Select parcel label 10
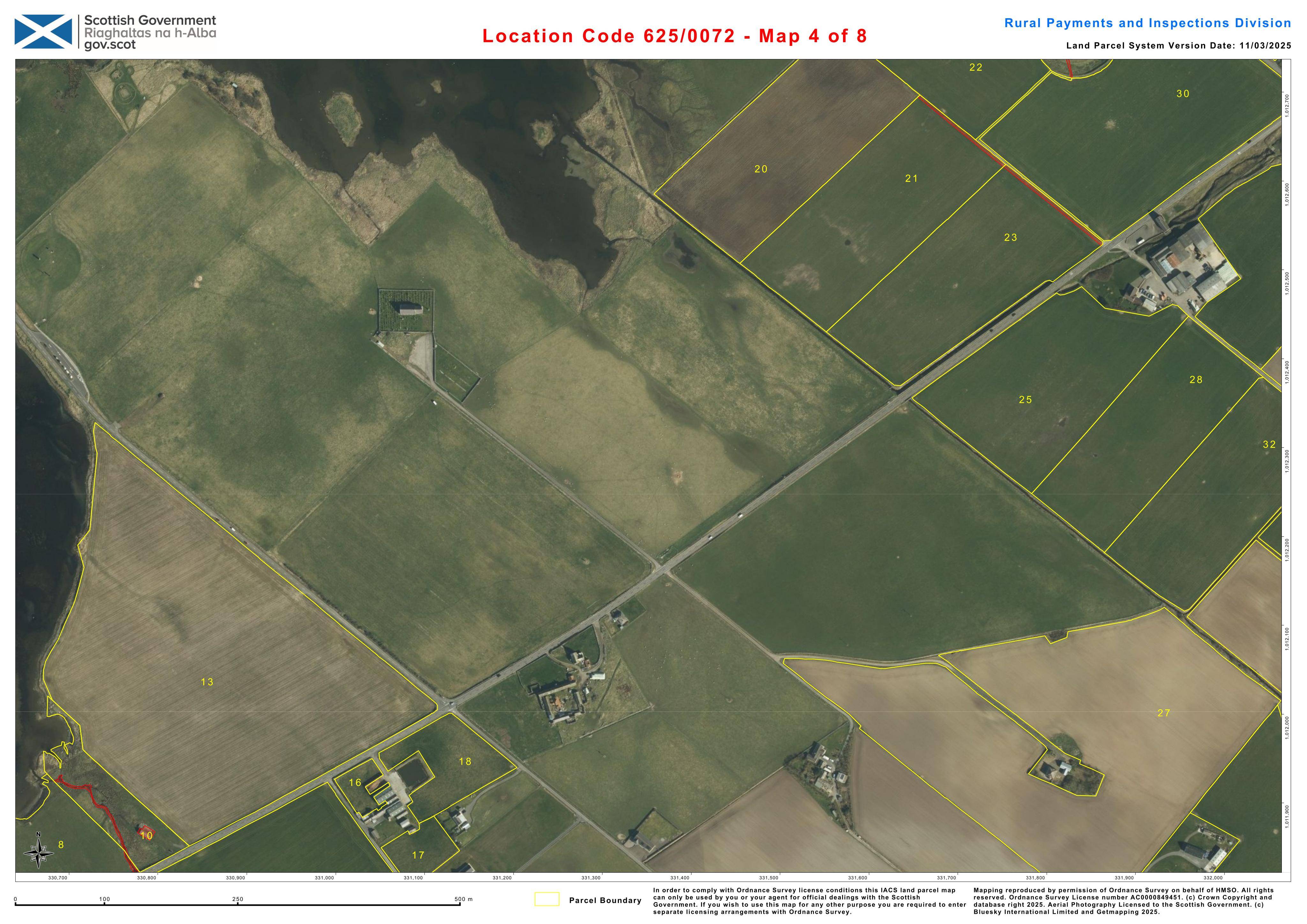This screenshot has height=924, width=1307. tap(146, 836)
